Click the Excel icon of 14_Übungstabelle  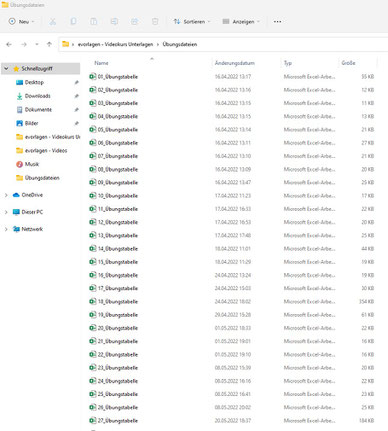[x=93, y=249]
